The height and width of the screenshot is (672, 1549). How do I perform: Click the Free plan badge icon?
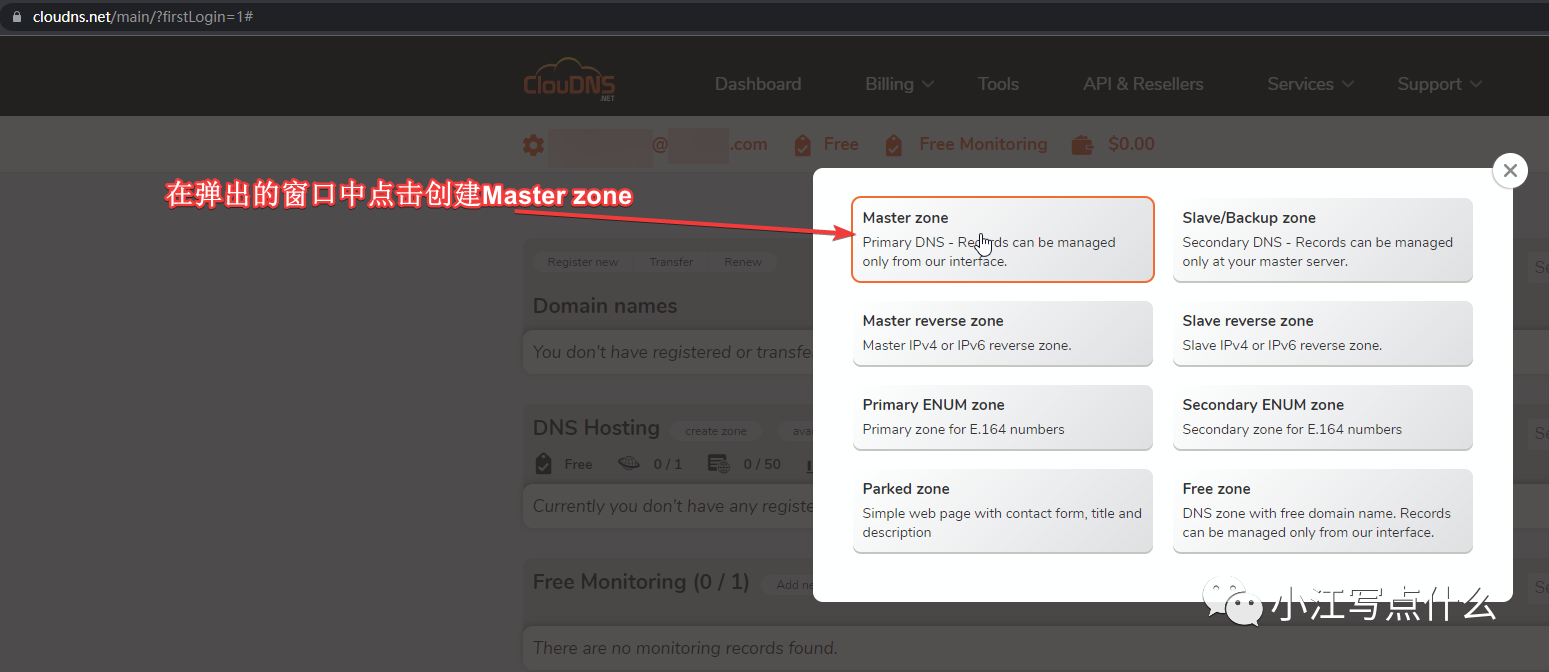[x=802, y=145]
